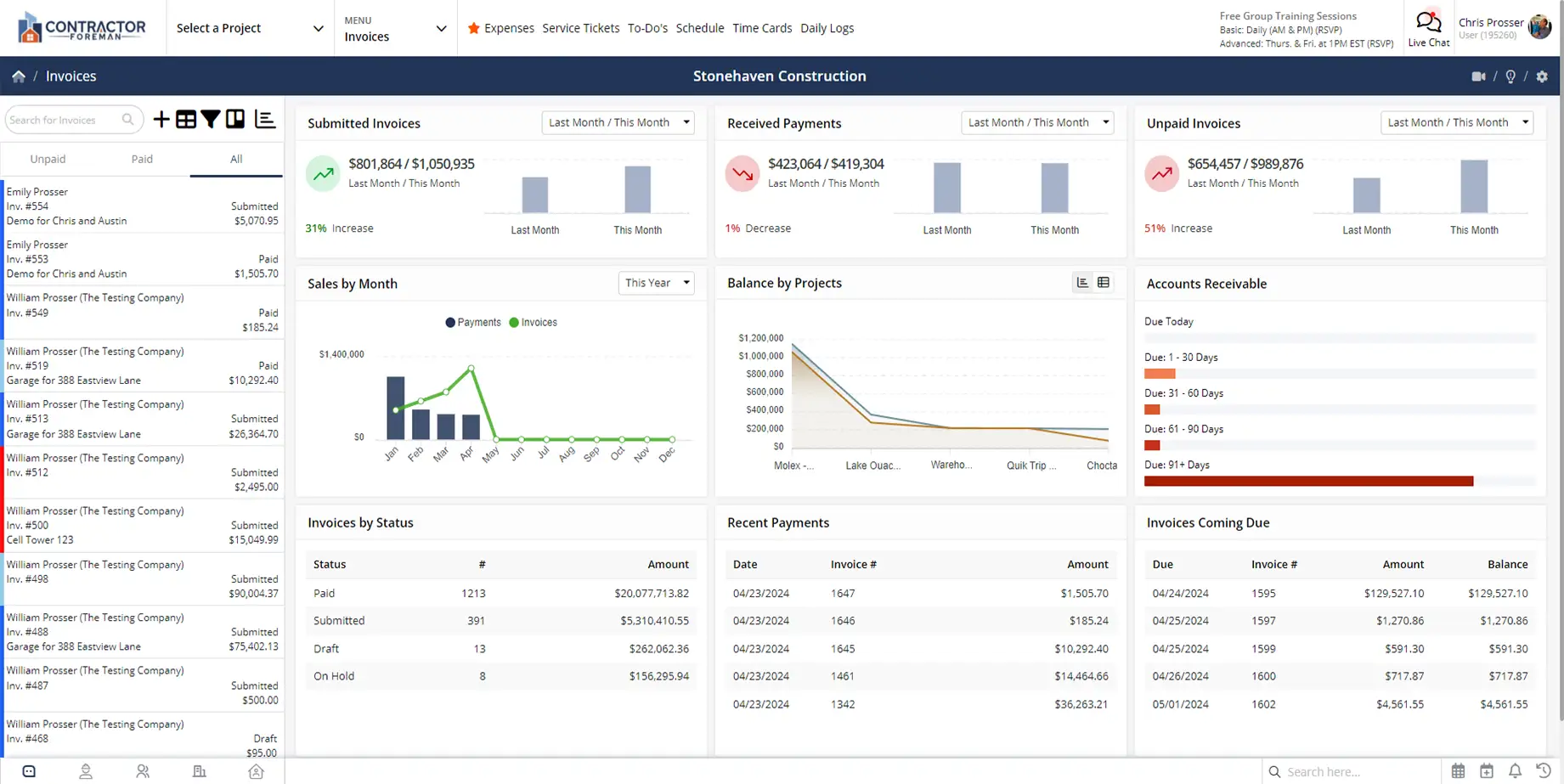
Task: Open the invoice filter funnel icon
Action: pyautogui.click(x=211, y=120)
